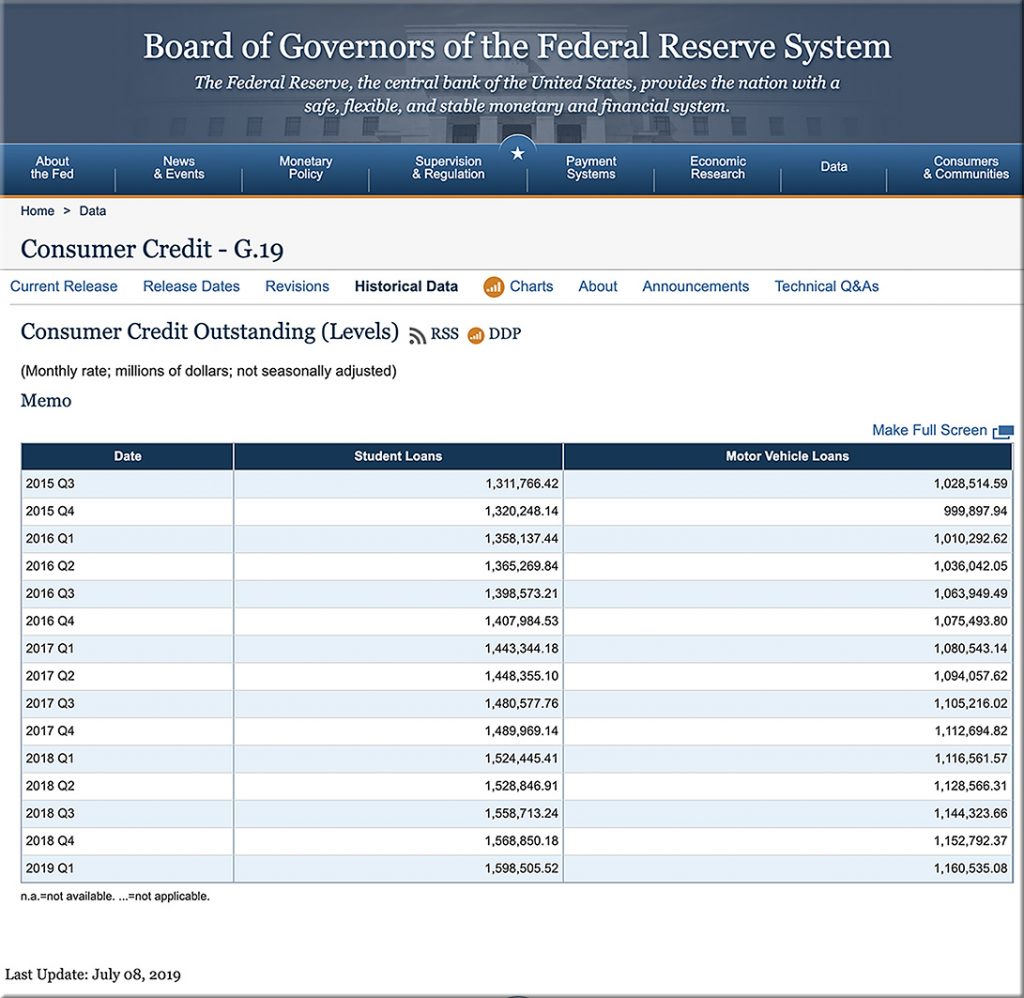Click the Student Loans column header
This screenshot has height=998, width=1024.
coord(398,457)
